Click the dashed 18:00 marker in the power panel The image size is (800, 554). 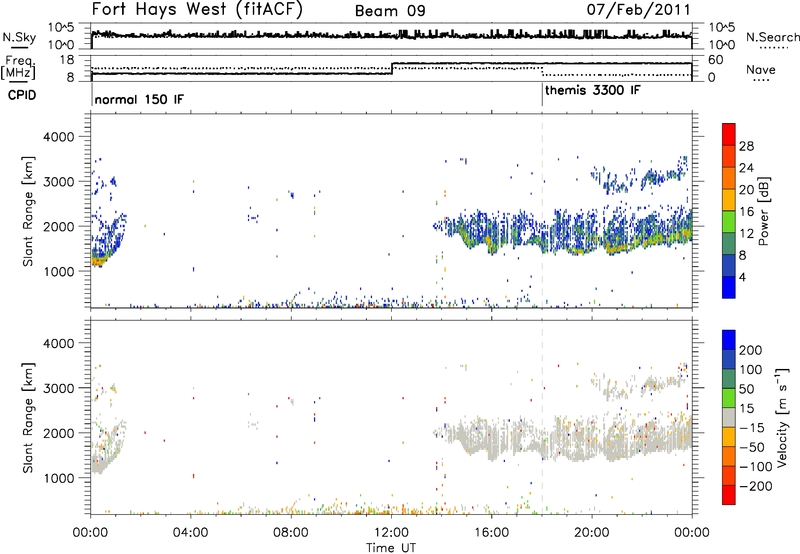pos(542,210)
